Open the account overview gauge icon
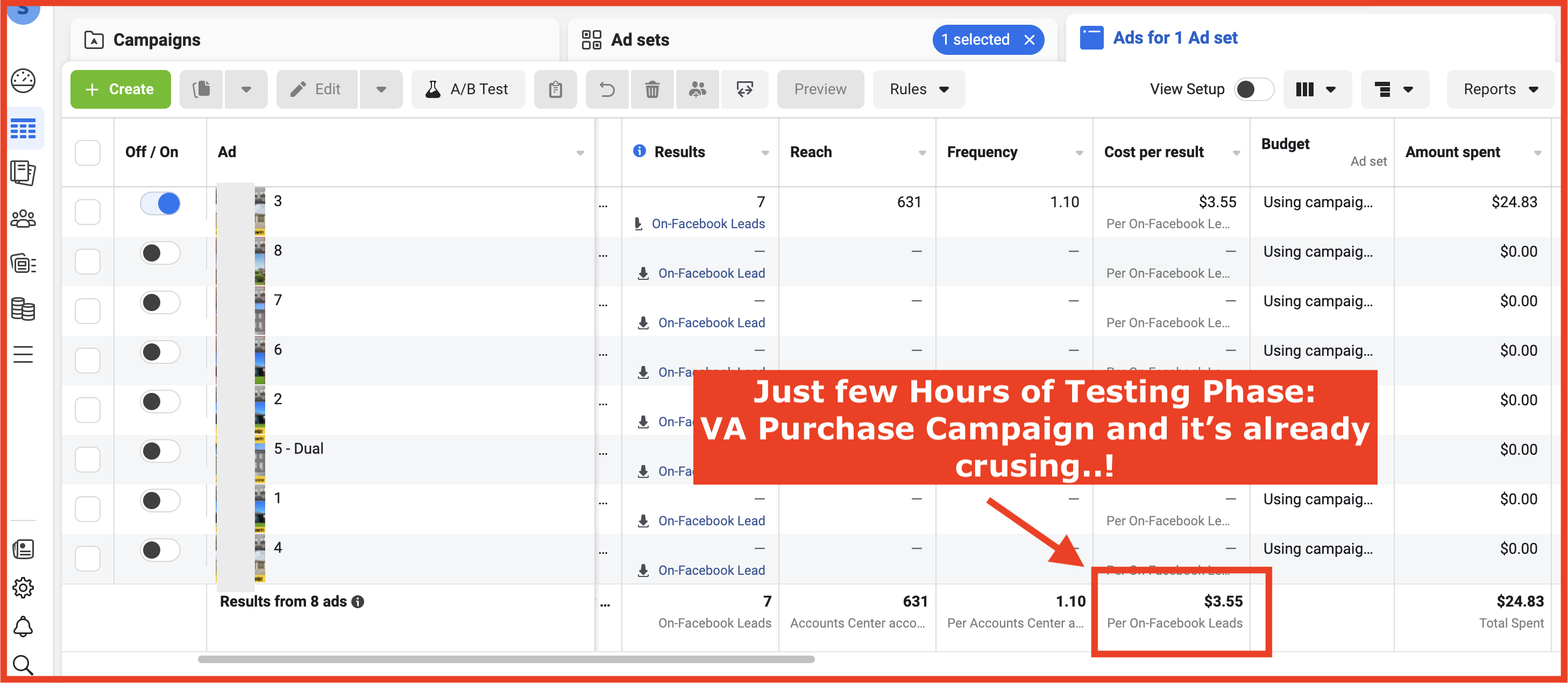This screenshot has width=1568, height=683. coord(23,81)
